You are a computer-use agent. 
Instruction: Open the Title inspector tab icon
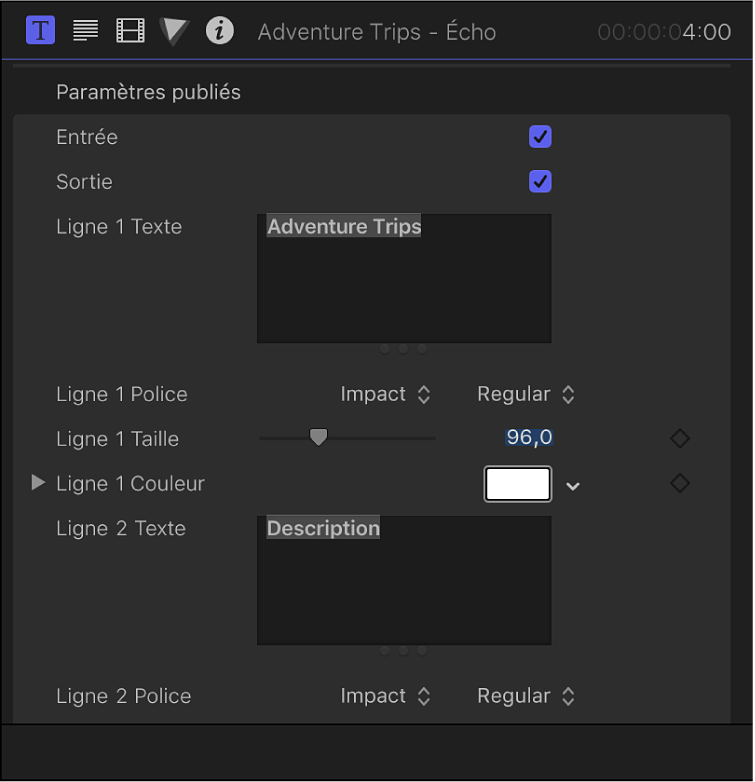tap(40, 30)
